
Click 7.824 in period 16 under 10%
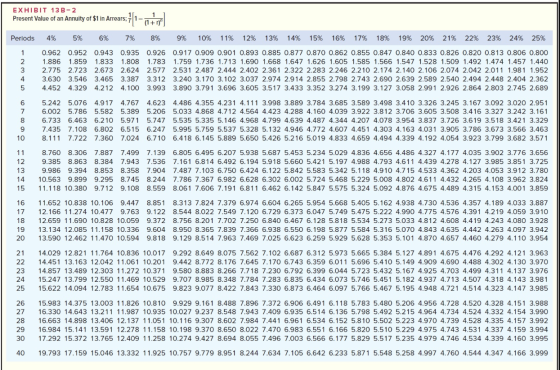(x=205, y=203)
